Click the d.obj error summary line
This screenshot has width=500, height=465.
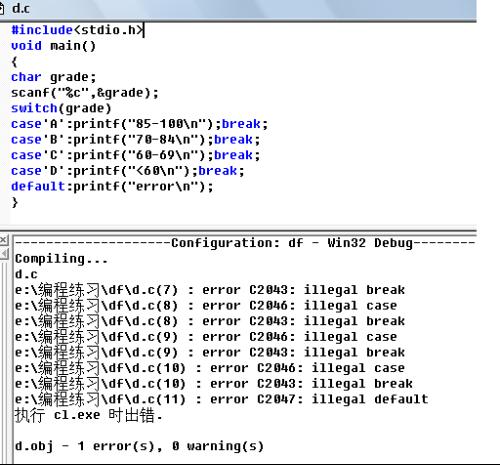click(139, 446)
